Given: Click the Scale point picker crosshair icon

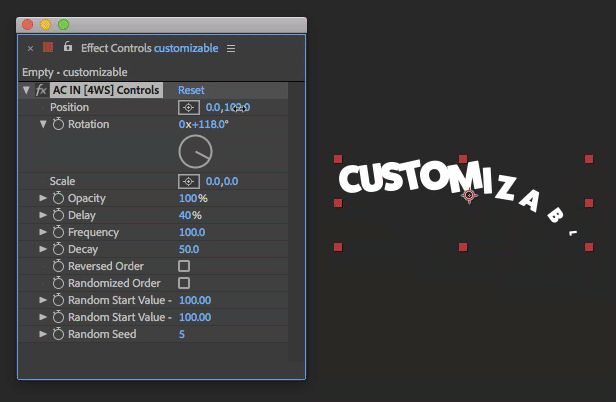Looking at the screenshot, I should [x=188, y=181].
